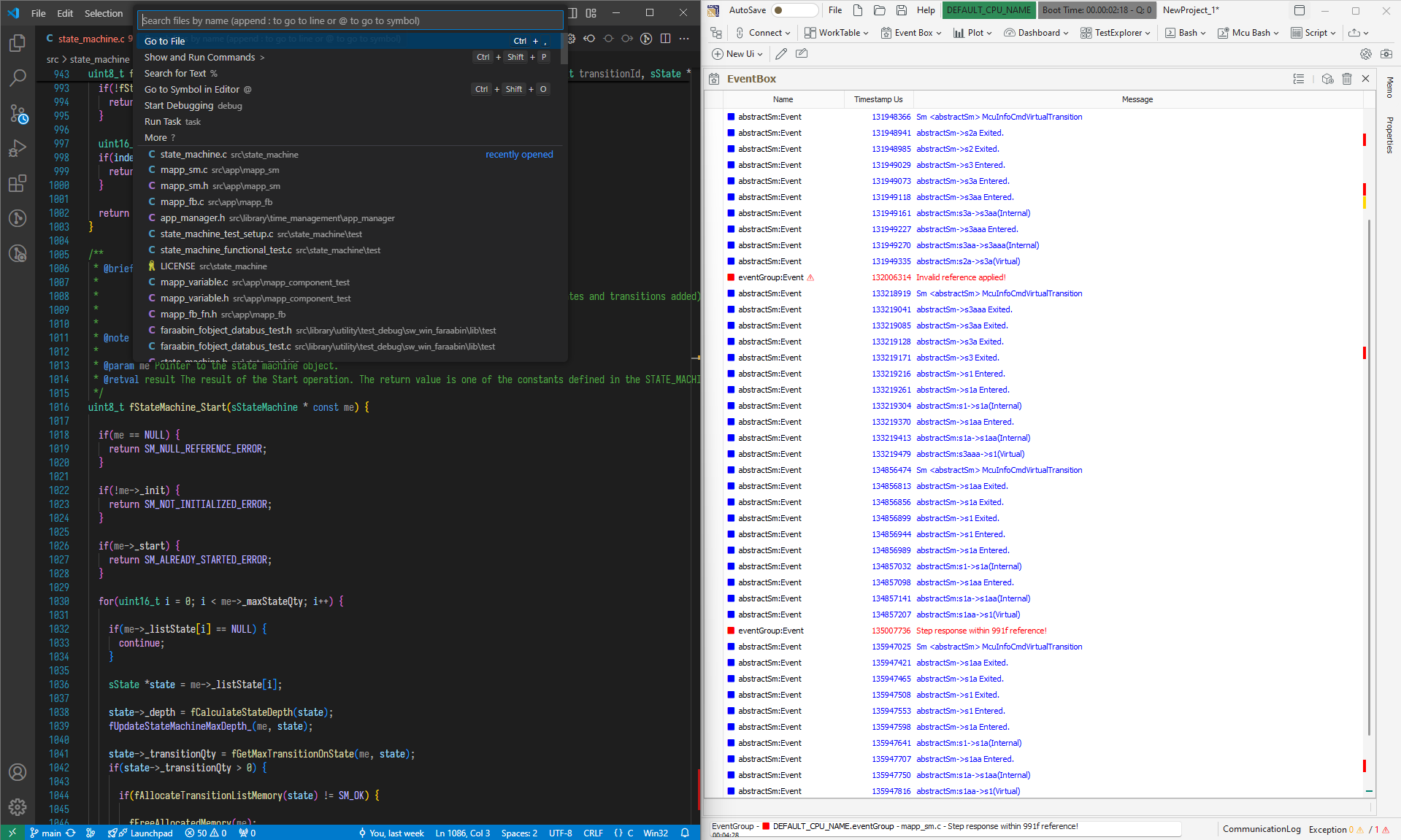
Task: Open mapp_sm.c from recent files list
Action: point(349,170)
